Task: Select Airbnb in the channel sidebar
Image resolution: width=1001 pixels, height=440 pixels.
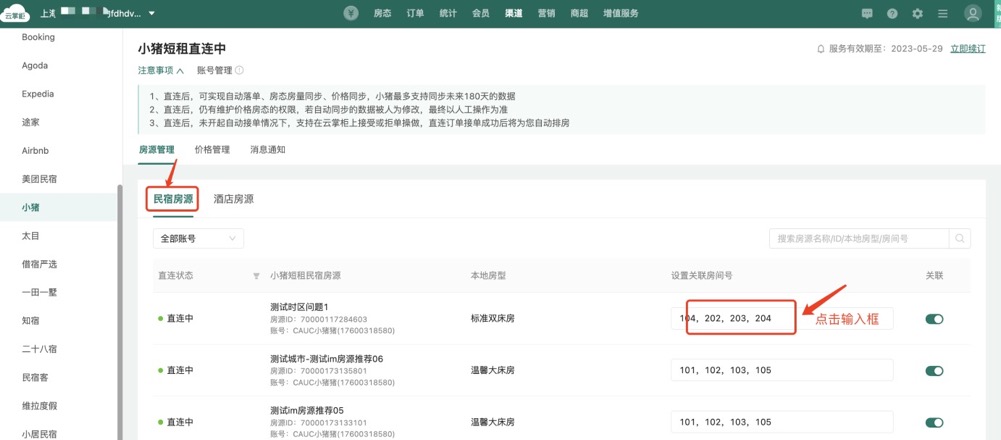Action: pyautogui.click(x=35, y=151)
